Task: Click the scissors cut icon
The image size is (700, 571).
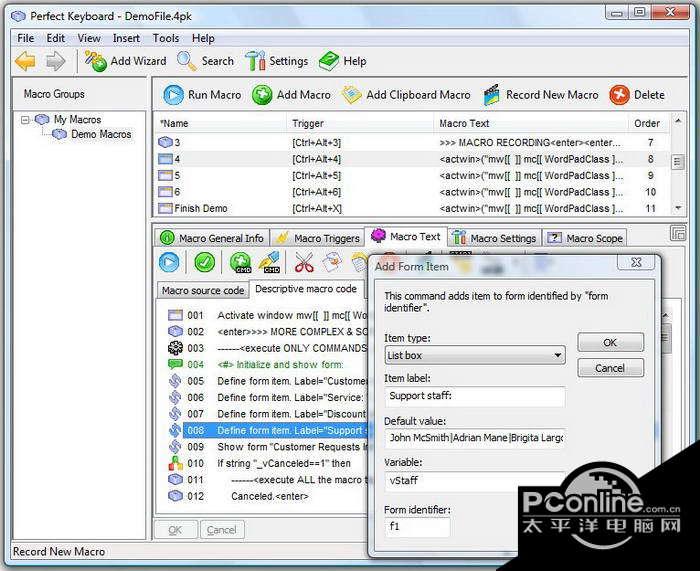Action: pos(304,262)
